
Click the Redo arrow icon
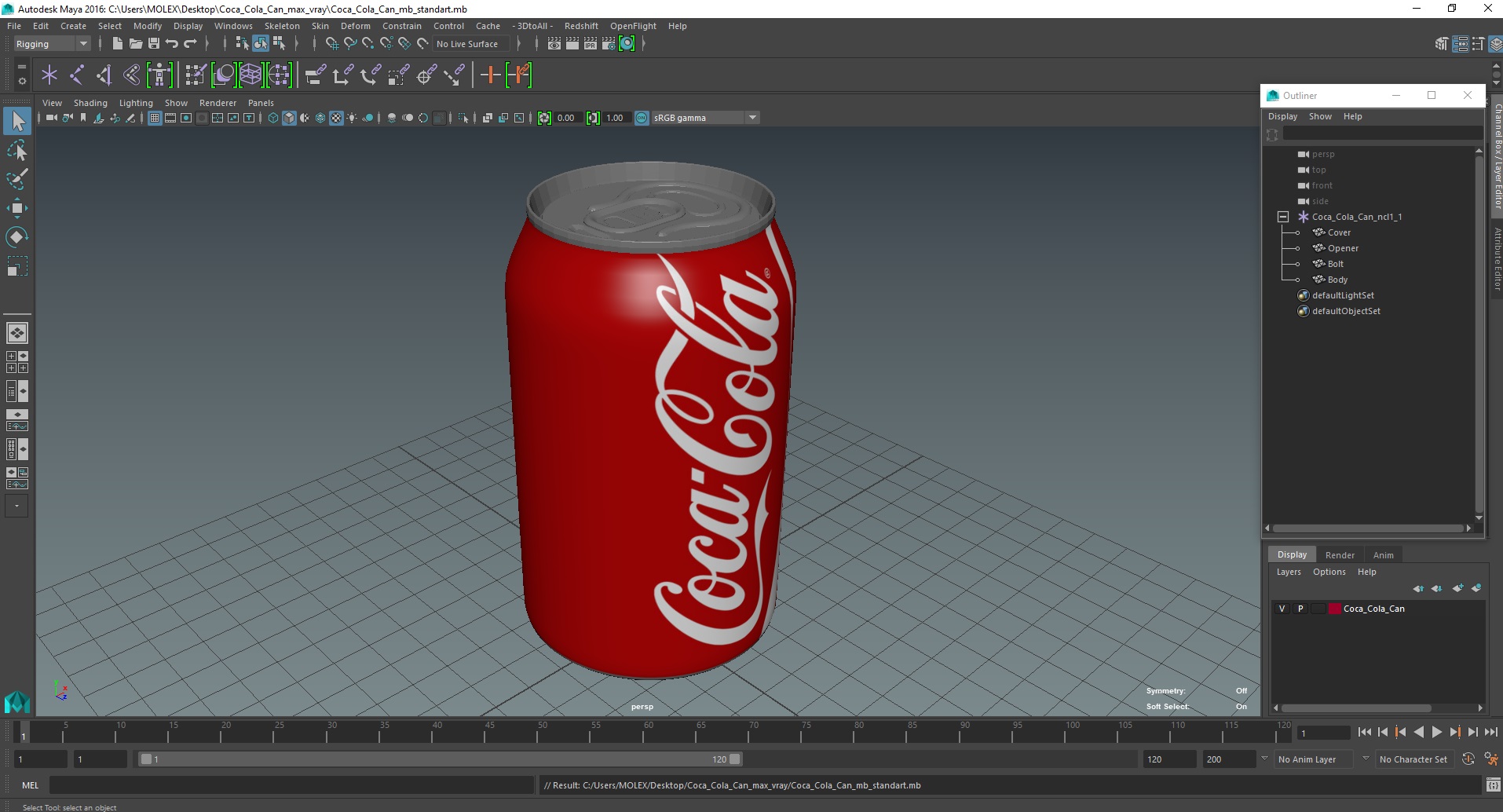pyautogui.click(x=190, y=44)
